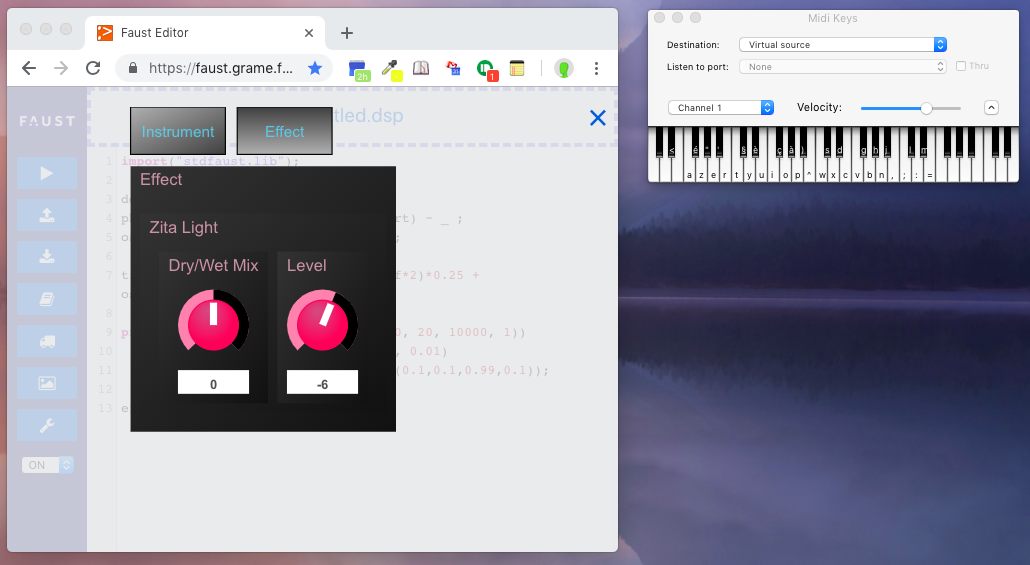Click the Level value field showing -6
The height and width of the screenshot is (565, 1030).
(323, 382)
